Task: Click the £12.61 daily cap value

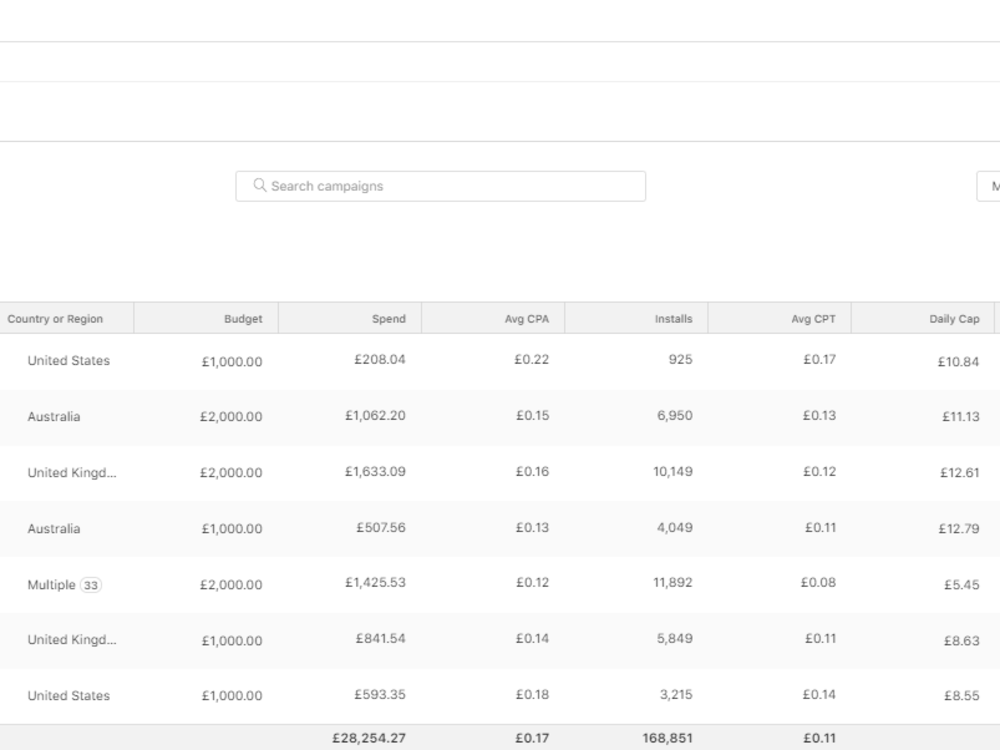Action: (960, 473)
